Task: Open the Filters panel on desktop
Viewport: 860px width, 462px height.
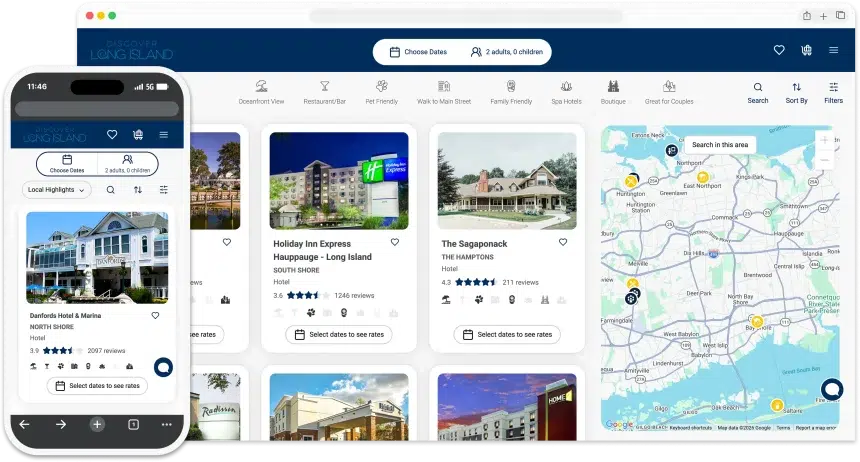Action: [x=833, y=88]
